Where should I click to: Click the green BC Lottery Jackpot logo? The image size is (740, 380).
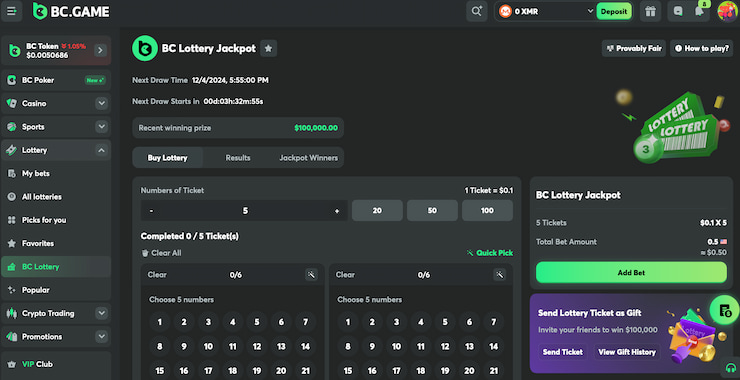click(x=145, y=48)
